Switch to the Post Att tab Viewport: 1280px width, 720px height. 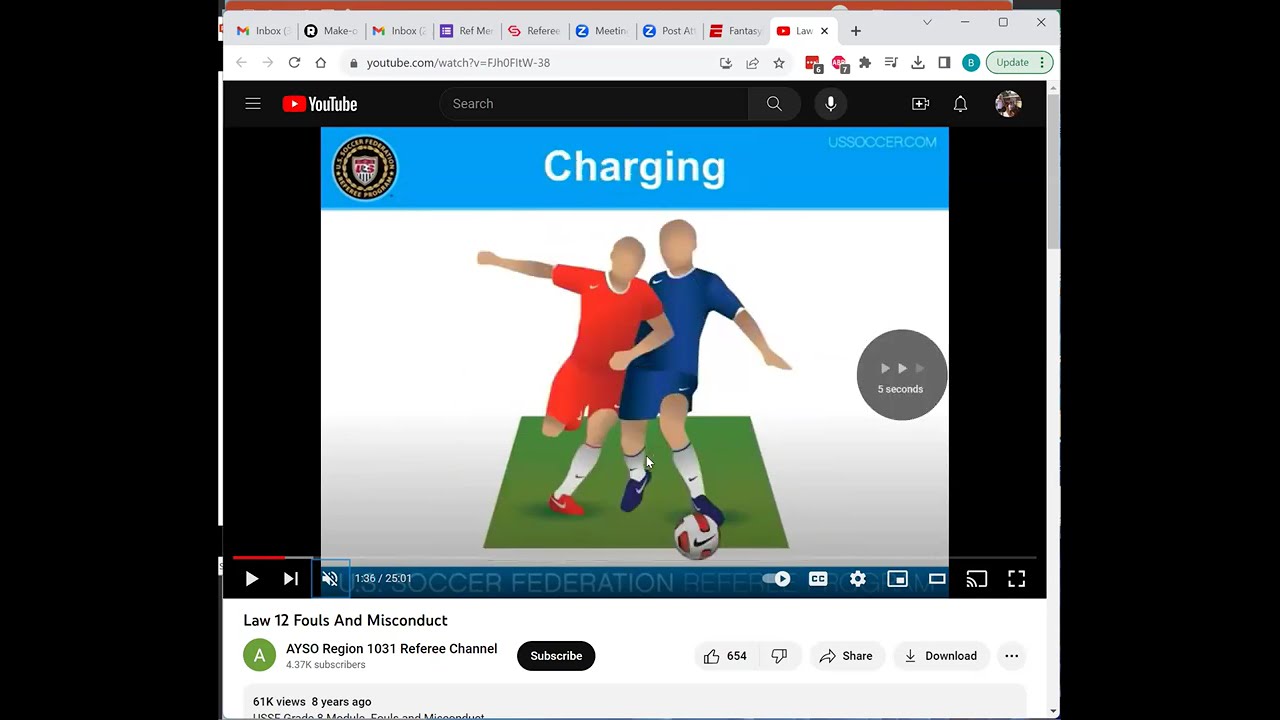point(670,31)
